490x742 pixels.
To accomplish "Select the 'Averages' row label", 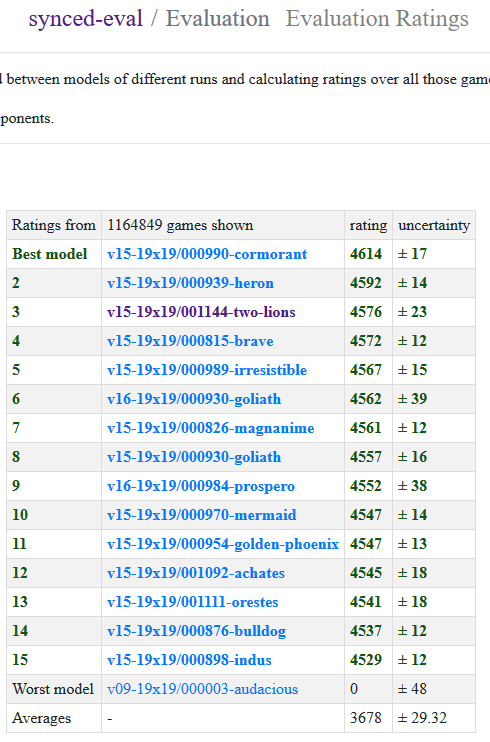I will 42,718.
